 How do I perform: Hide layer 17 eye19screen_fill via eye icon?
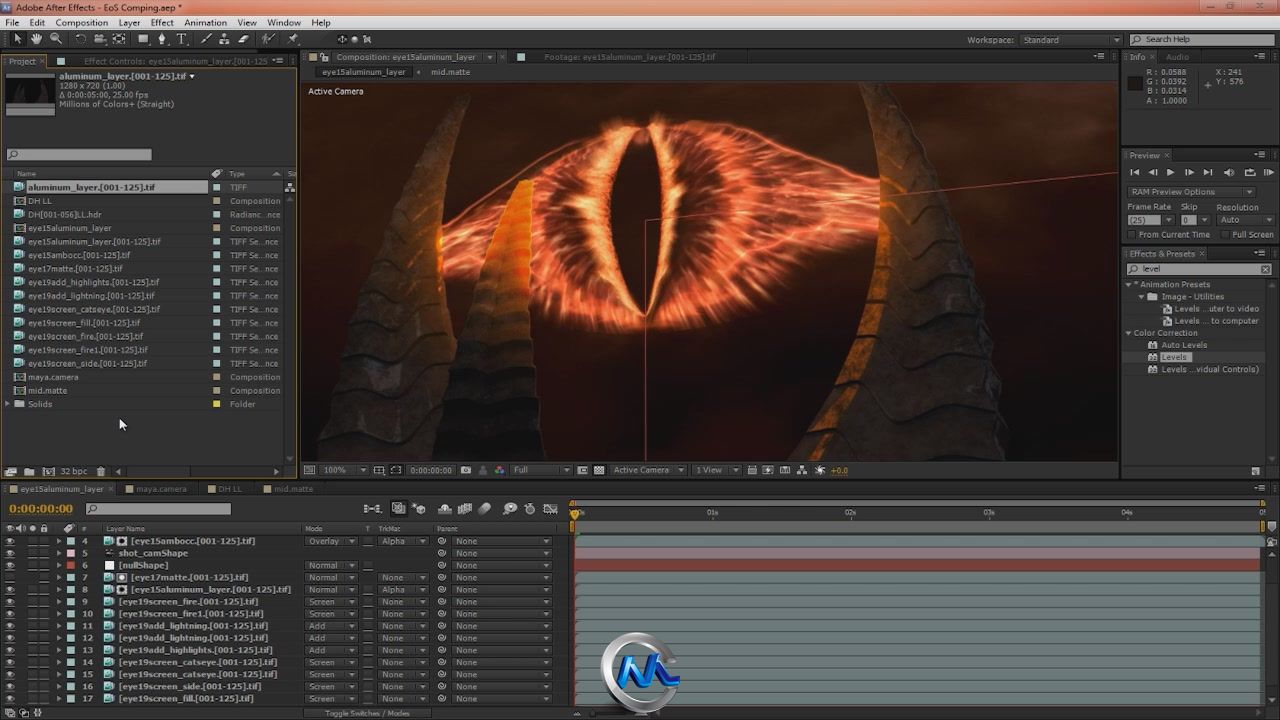pyautogui.click(x=10, y=698)
